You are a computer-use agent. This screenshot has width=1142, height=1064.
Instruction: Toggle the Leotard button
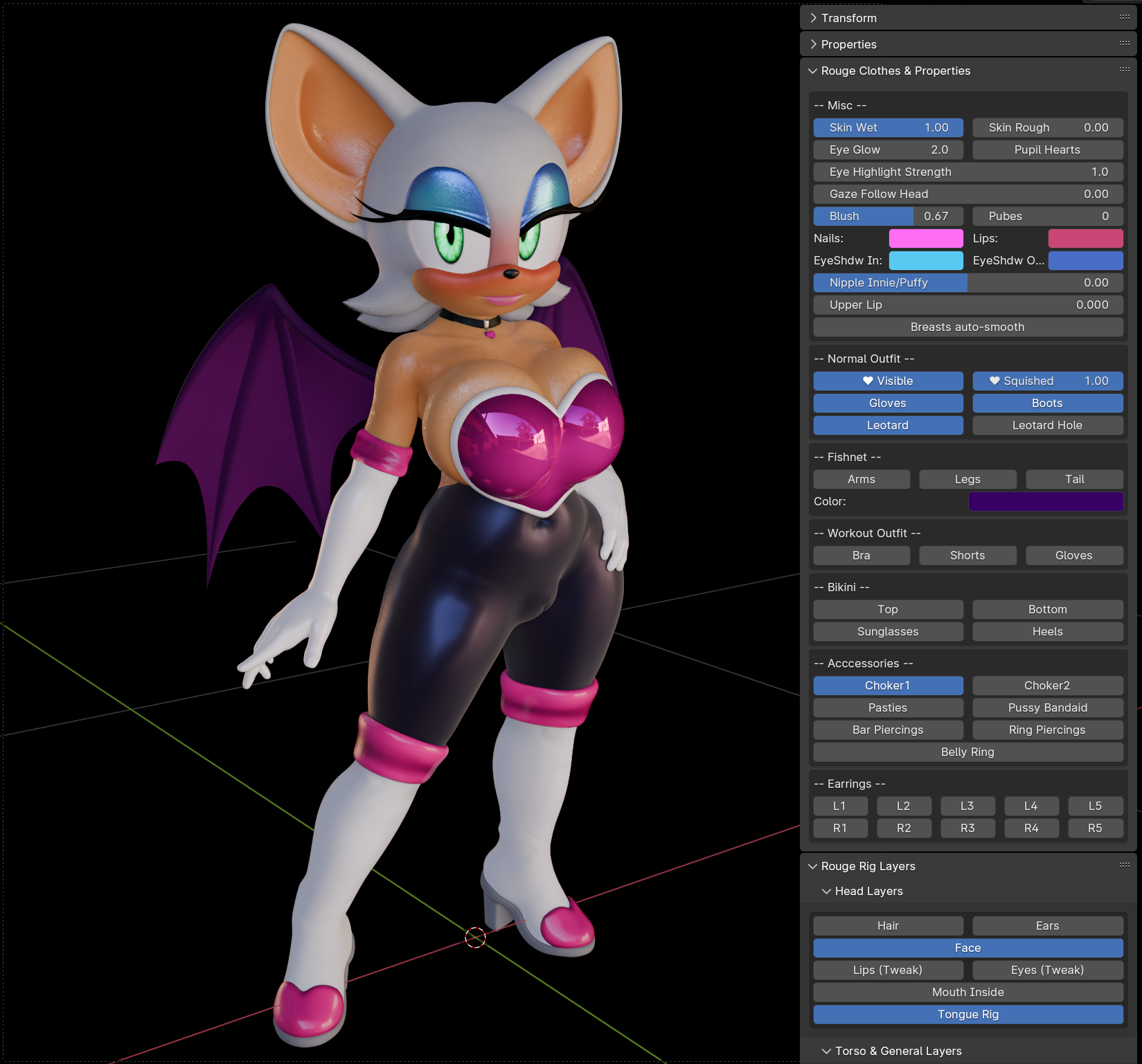click(x=889, y=425)
